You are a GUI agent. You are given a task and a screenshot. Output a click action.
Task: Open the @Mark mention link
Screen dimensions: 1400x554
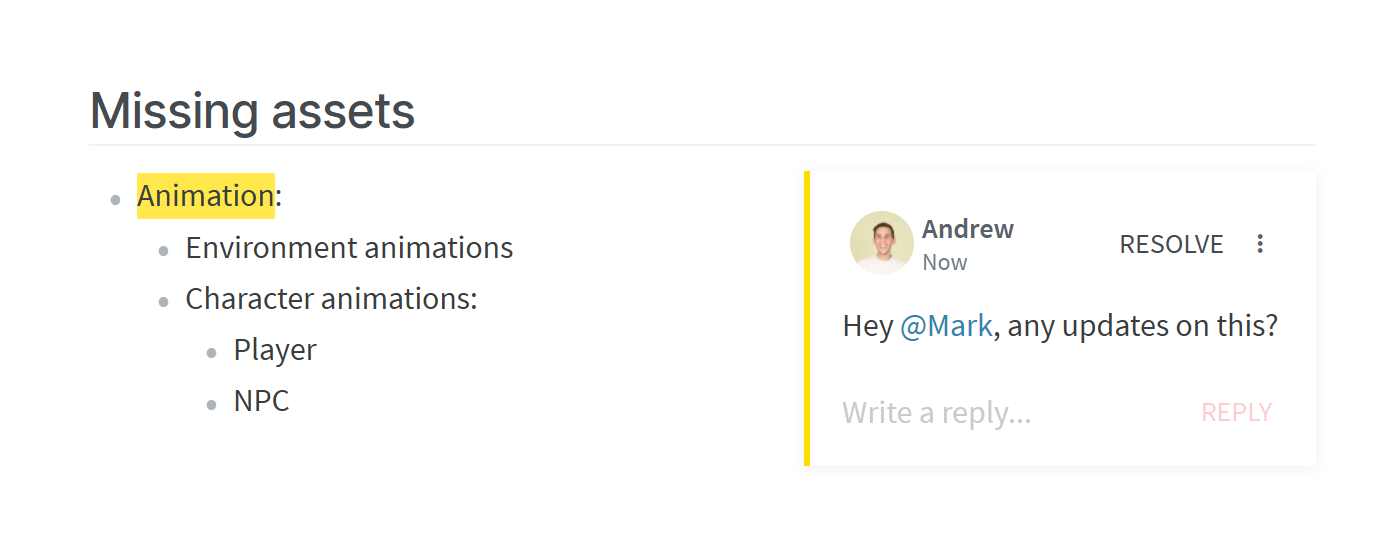tap(947, 326)
